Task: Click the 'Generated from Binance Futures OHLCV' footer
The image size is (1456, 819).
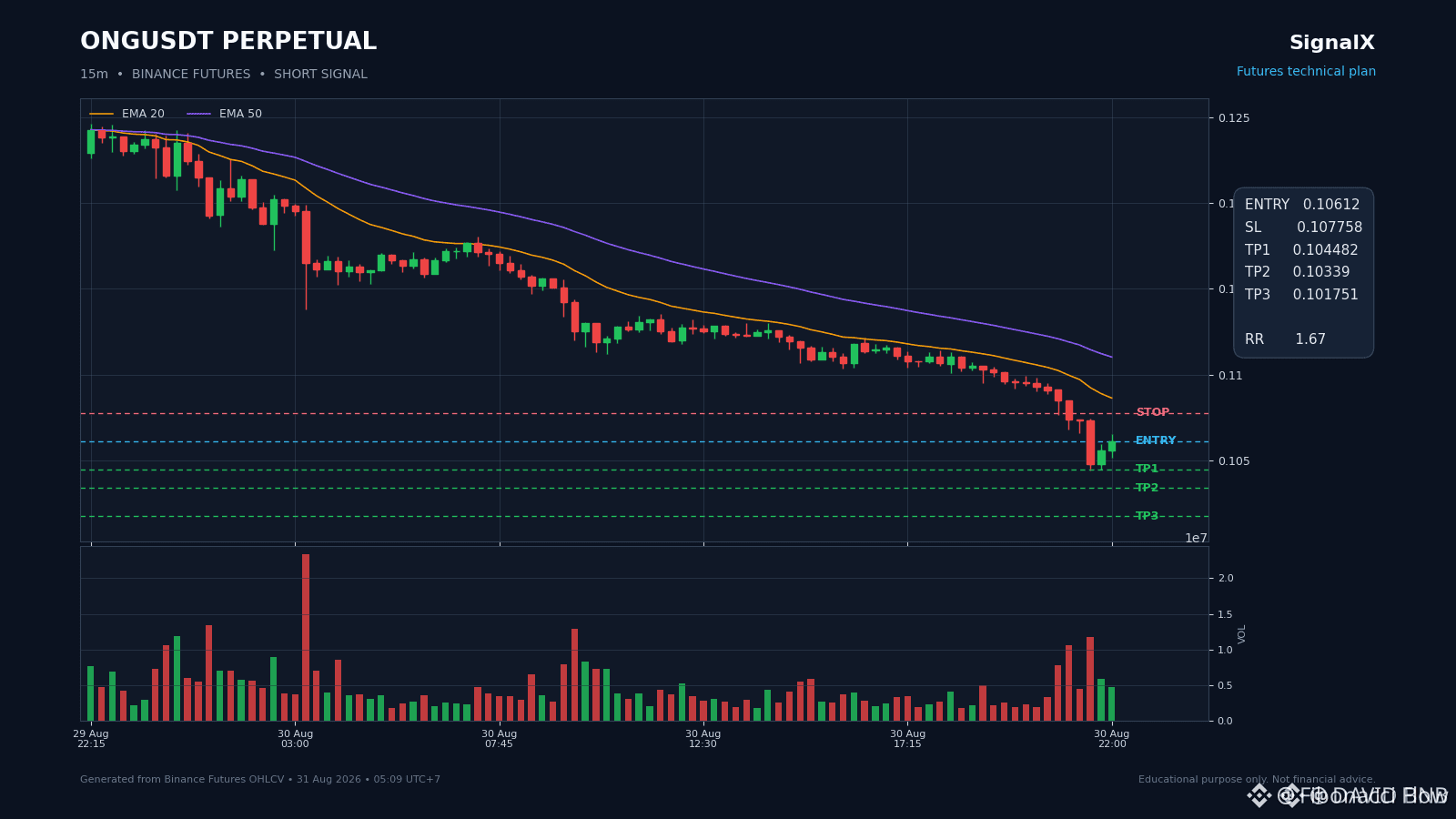Action: 260,780
